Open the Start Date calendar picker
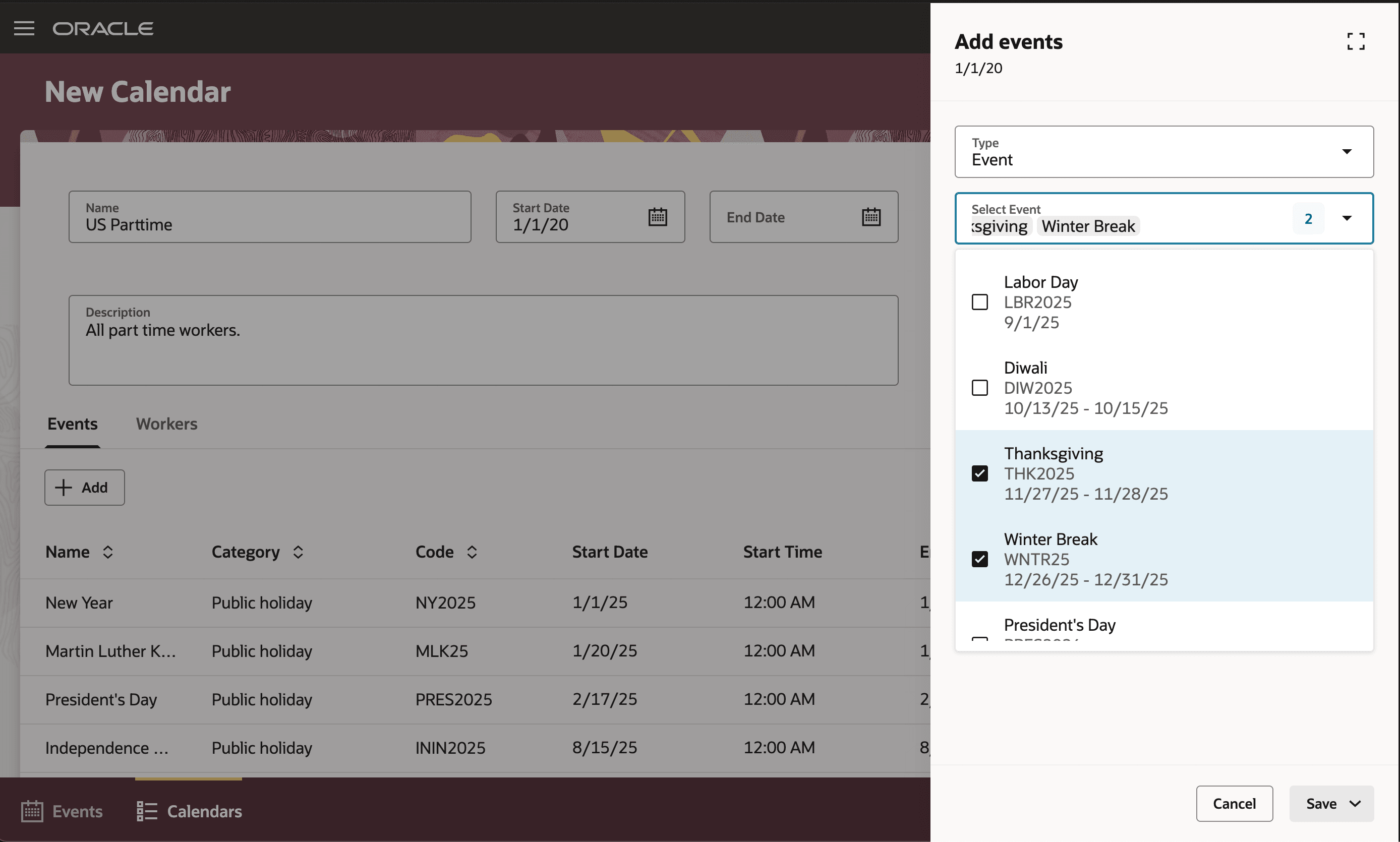 click(x=657, y=216)
